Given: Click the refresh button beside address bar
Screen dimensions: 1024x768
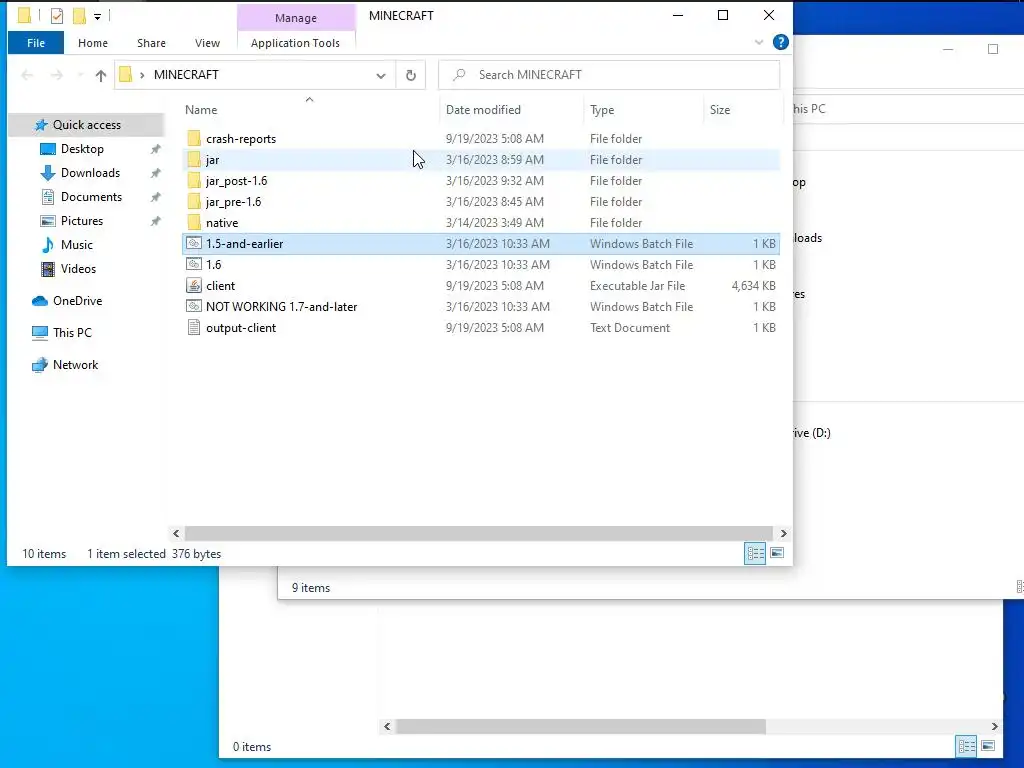Looking at the screenshot, I should click(x=411, y=75).
